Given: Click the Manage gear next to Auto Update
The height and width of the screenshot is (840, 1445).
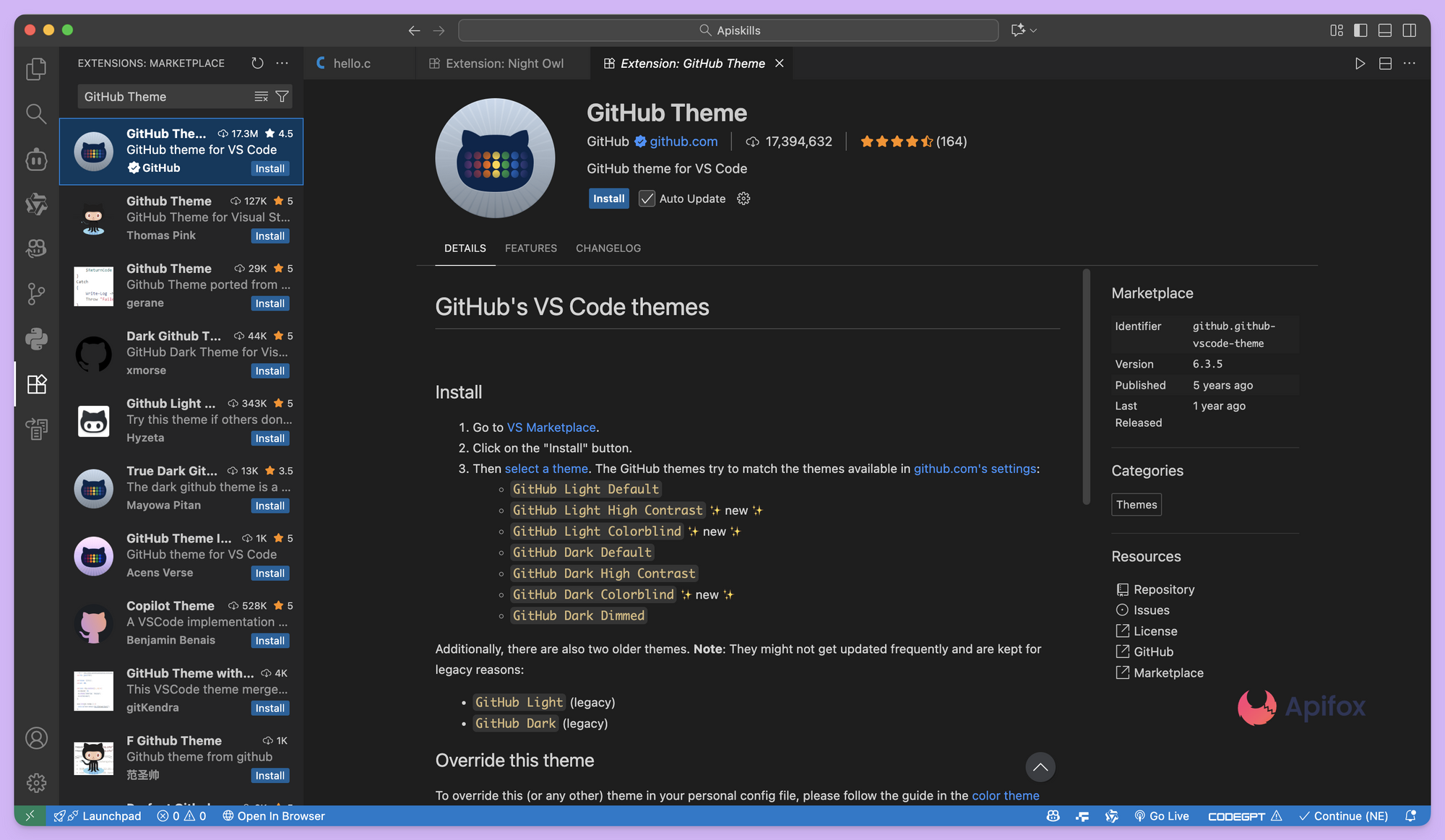Looking at the screenshot, I should (x=743, y=199).
